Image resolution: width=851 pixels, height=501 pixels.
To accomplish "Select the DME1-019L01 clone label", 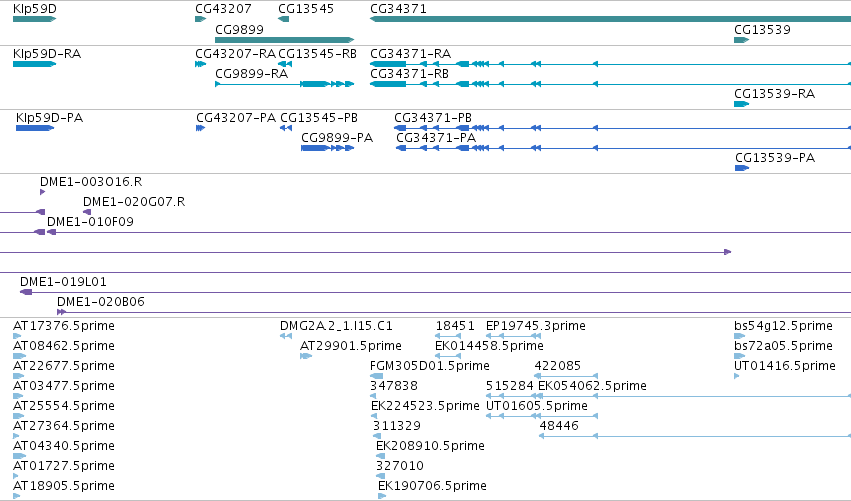I will click(63, 282).
